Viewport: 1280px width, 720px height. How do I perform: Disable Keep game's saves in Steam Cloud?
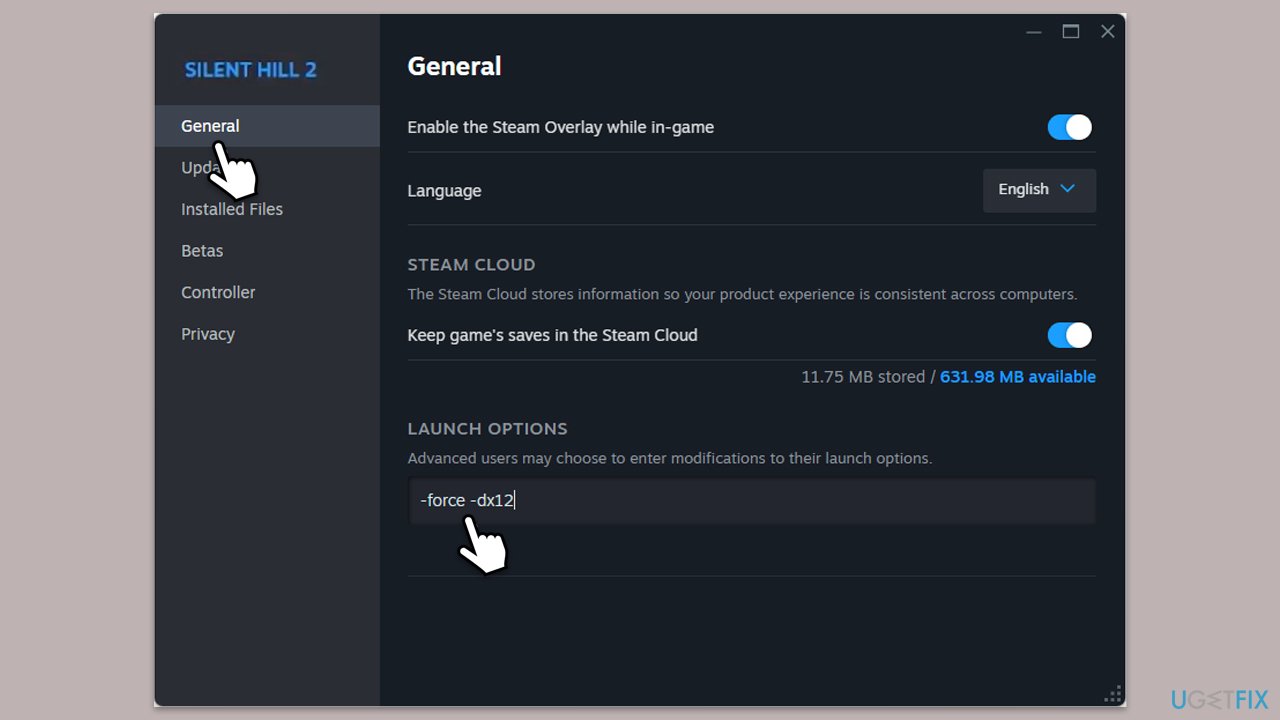click(1070, 335)
